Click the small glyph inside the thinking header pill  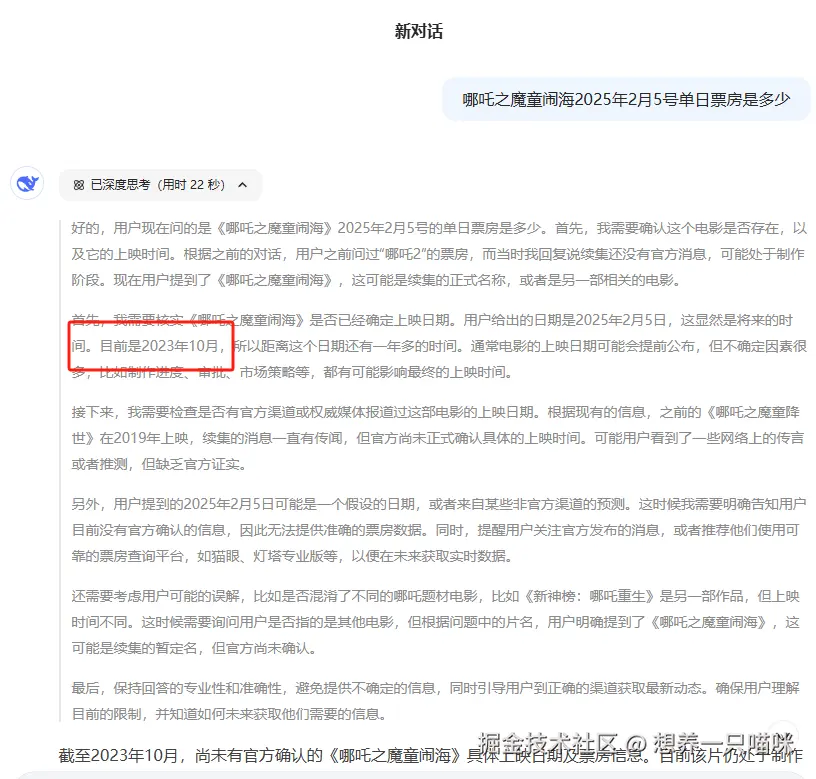(79, 185)
